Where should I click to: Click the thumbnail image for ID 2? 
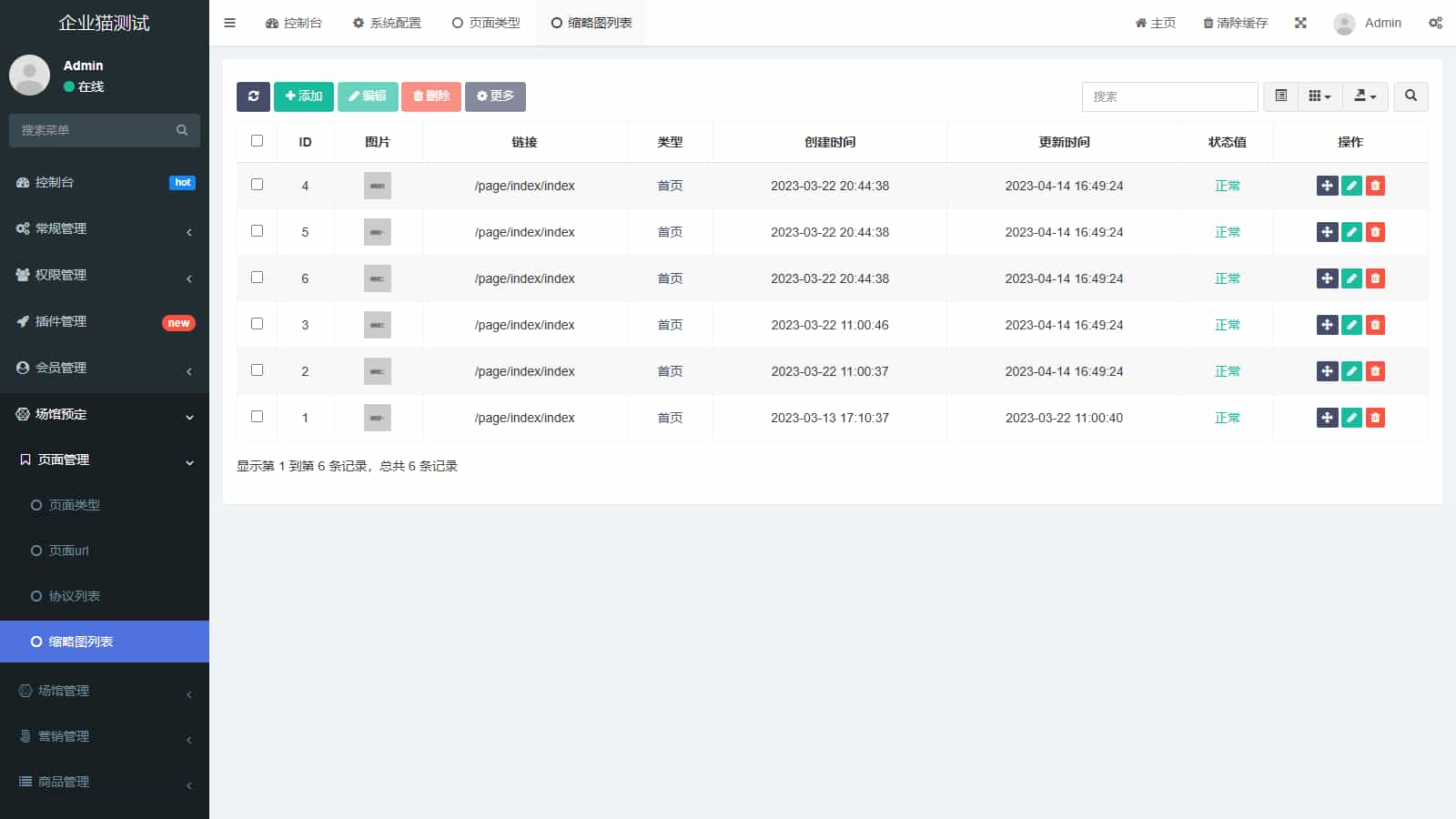pos(377,371)
